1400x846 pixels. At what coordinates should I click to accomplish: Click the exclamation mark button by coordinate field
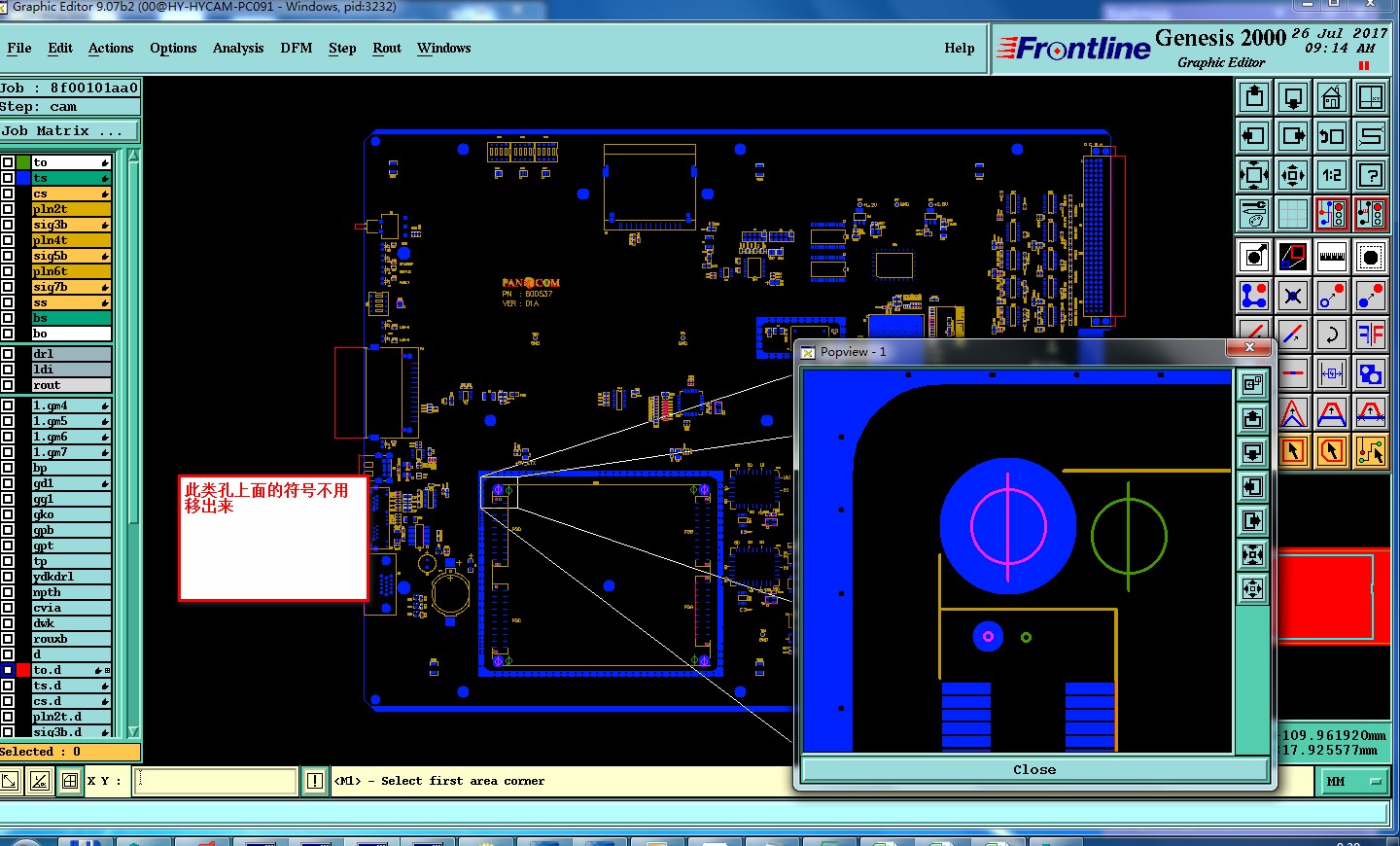(315, 781)
